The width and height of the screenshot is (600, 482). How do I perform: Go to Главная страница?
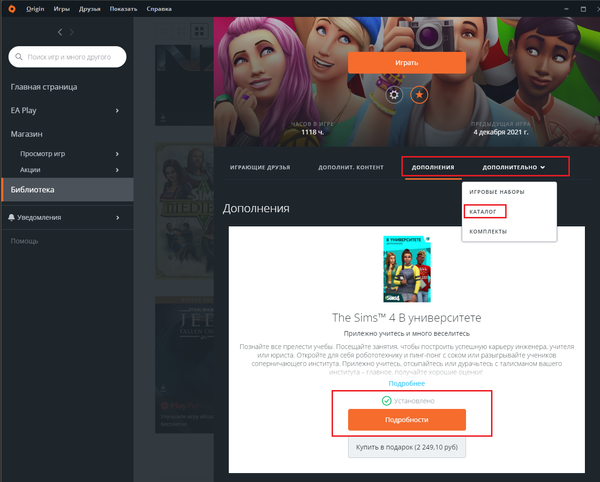(44, 87)
